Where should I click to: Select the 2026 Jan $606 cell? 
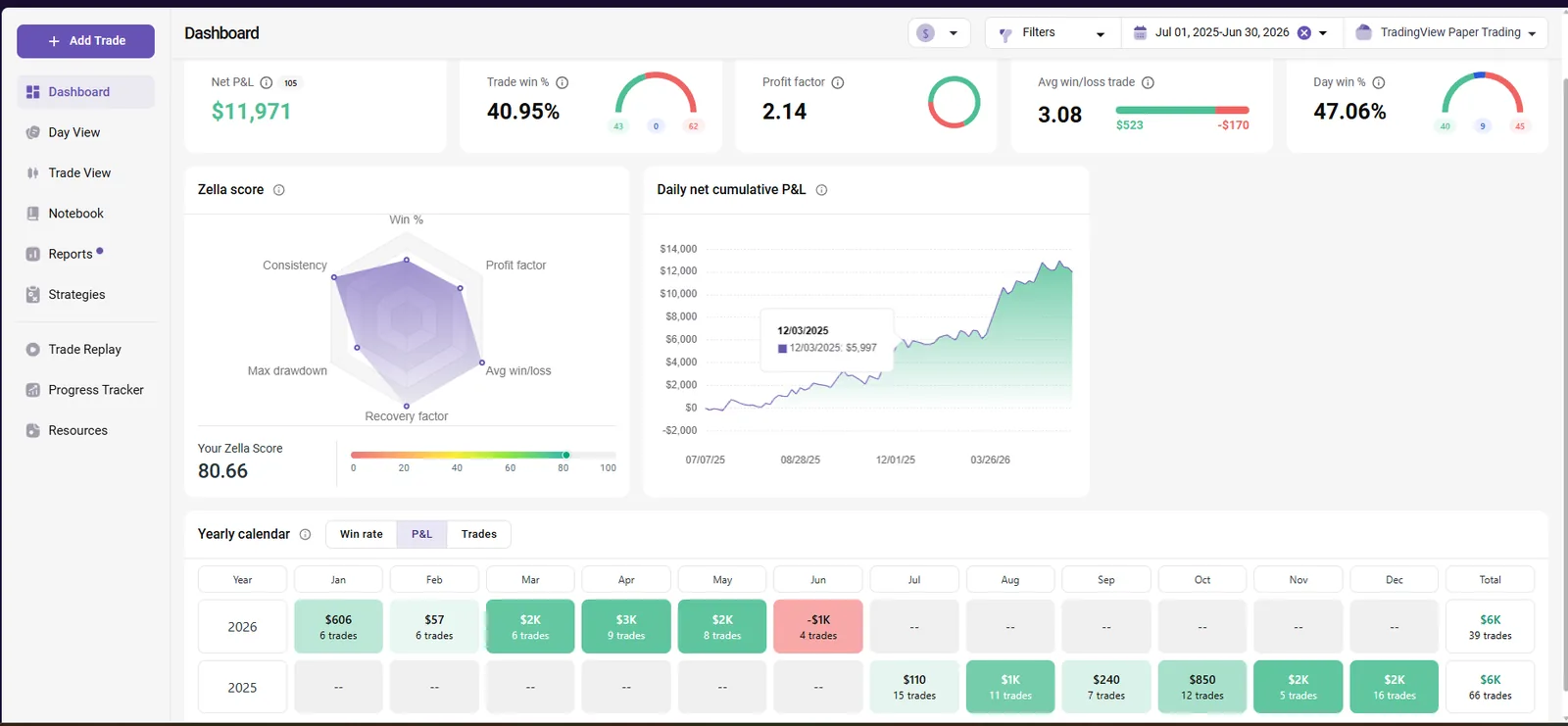coord(338,627)
